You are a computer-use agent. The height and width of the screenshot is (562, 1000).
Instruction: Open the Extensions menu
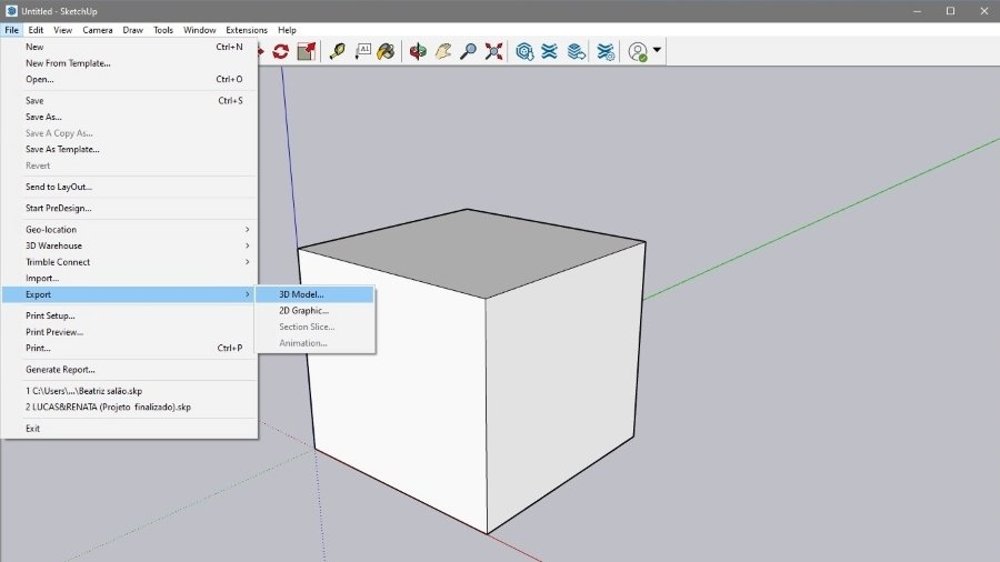pos(247,30)
